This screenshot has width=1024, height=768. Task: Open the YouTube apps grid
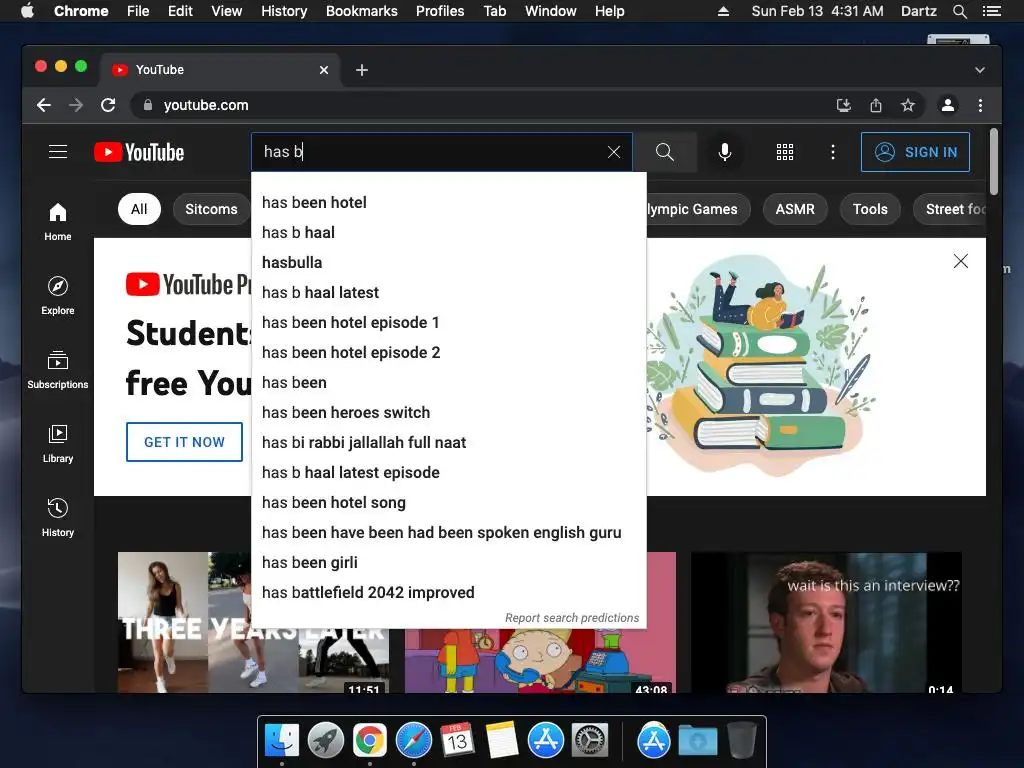click(785, 152)
